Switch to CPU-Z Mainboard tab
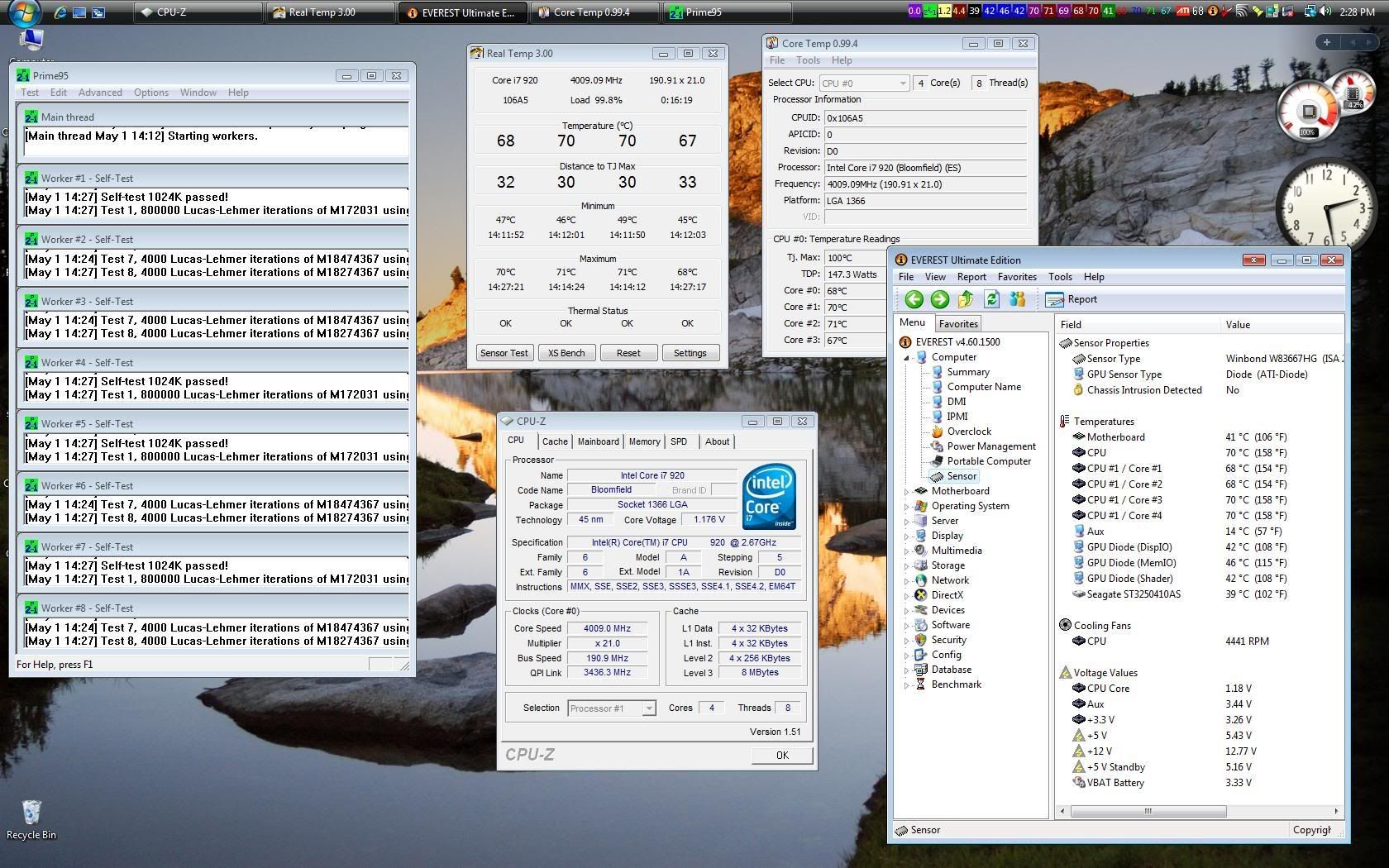1389x868 pixels. pyautogui.click(x=598, y=441)
